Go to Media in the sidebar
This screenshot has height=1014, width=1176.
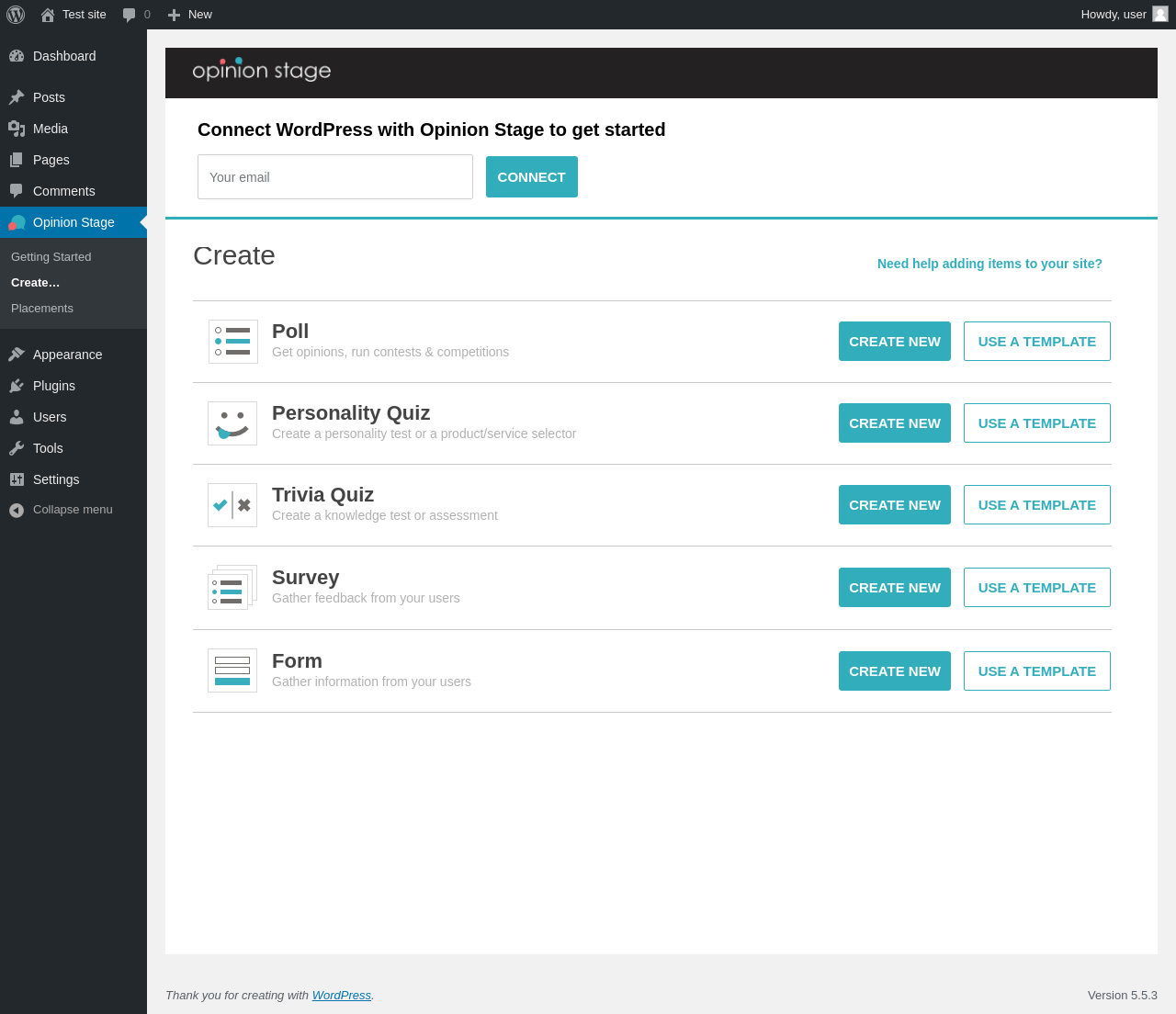click(73, 129)
